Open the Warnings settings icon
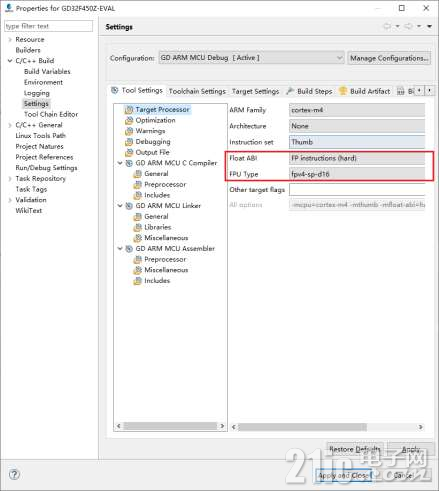This screenshot has height=491, width=439. [x=129, y=131]
